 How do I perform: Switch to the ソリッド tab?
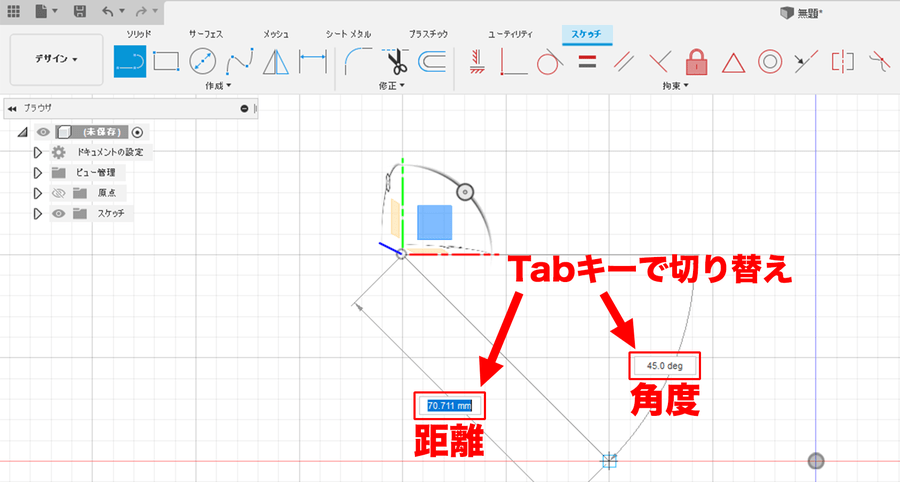pyautogui.click(x=139, y=34)
